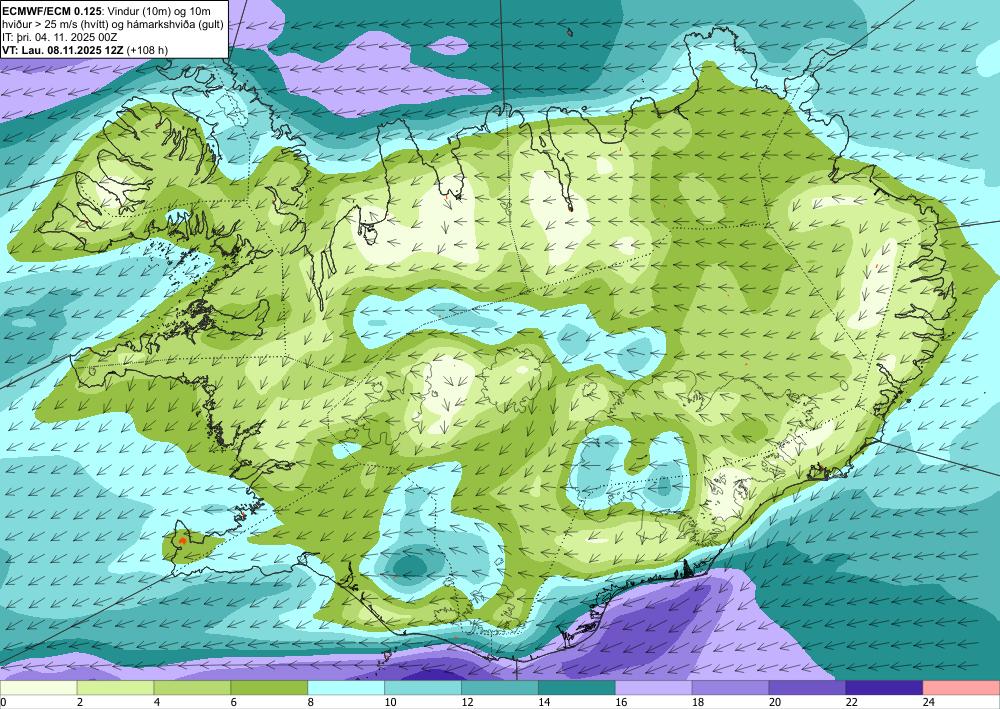Screen dimensions: 1000x709
Task: Select the "IT: þri. 04. 11. 2025 00Z" line
Action: point(61,37)
